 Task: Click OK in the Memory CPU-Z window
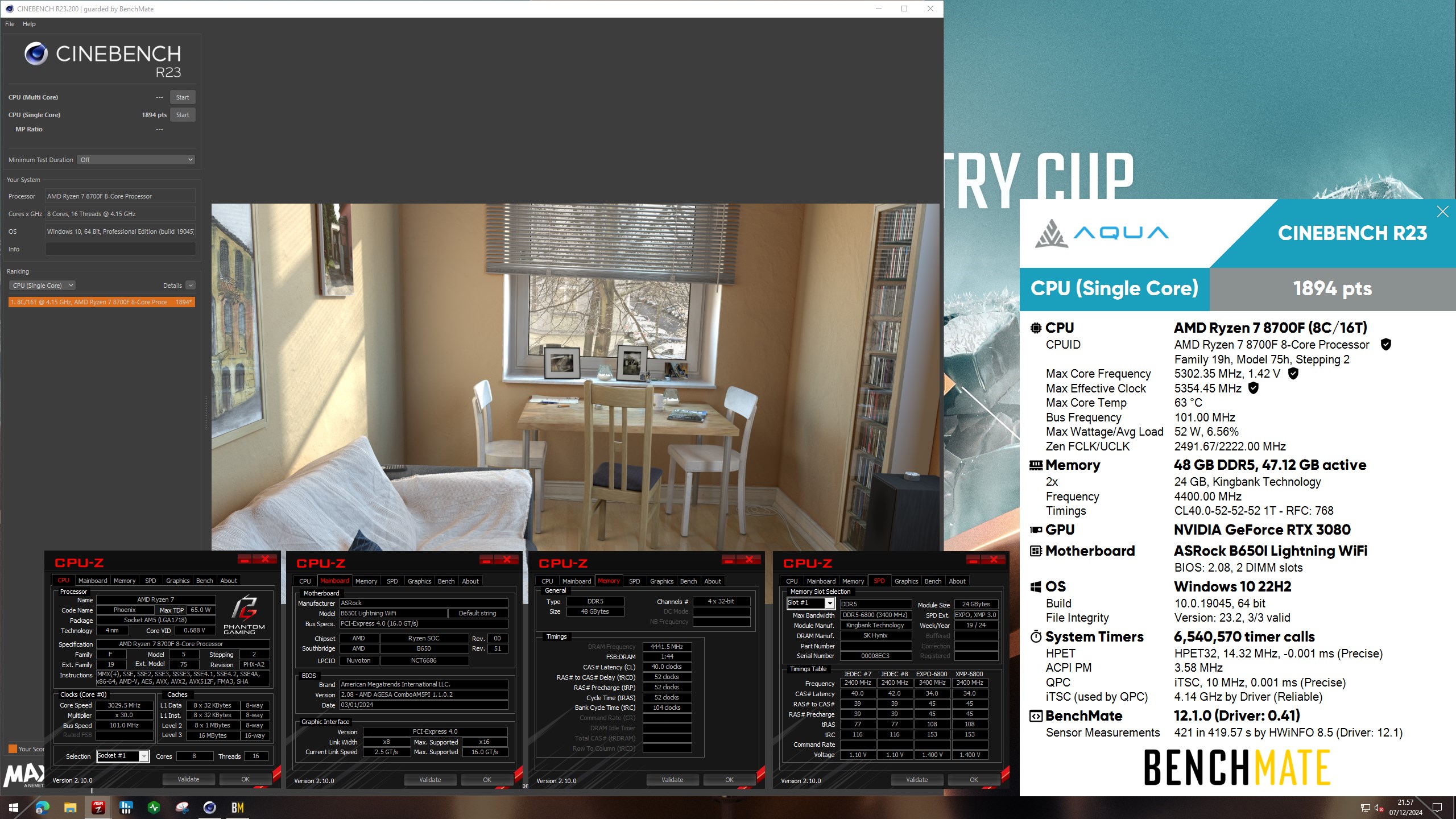(730, 780)
